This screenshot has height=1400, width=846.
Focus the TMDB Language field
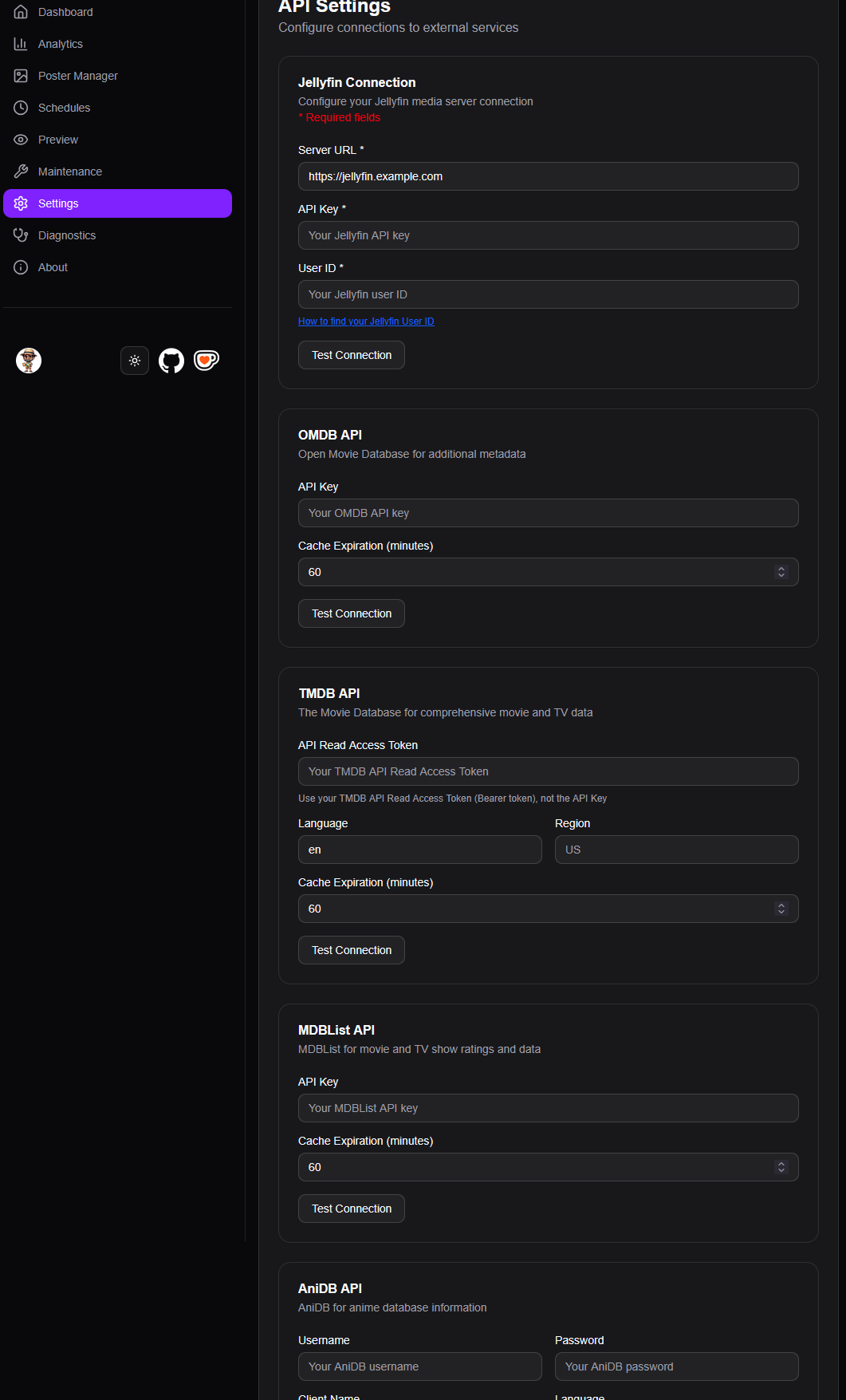point(420,850)
